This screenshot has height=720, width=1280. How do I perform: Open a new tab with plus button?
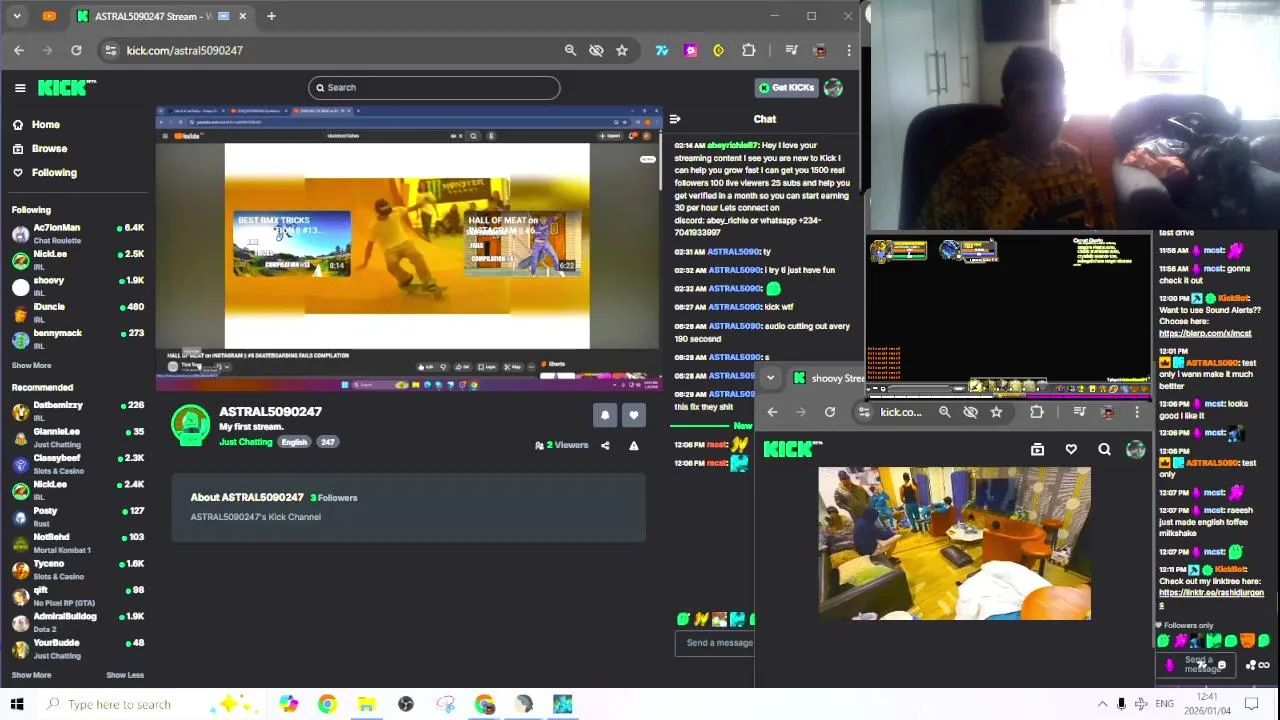271,16
